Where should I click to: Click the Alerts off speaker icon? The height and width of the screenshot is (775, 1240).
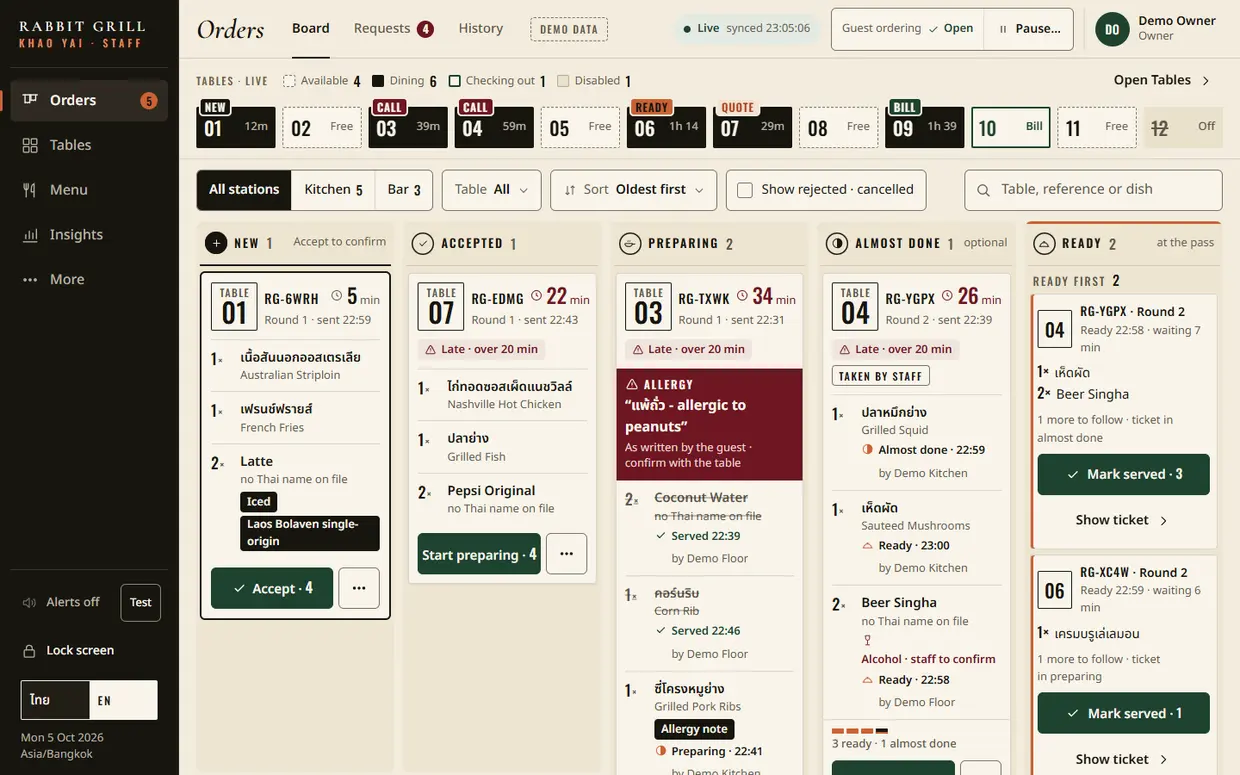point(30,602)
